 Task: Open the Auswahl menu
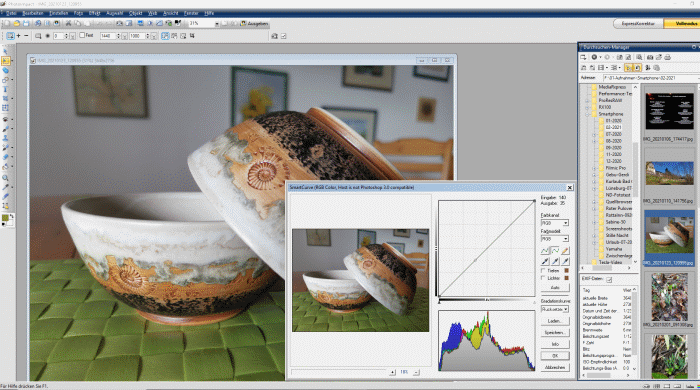[x=115, y=13]
